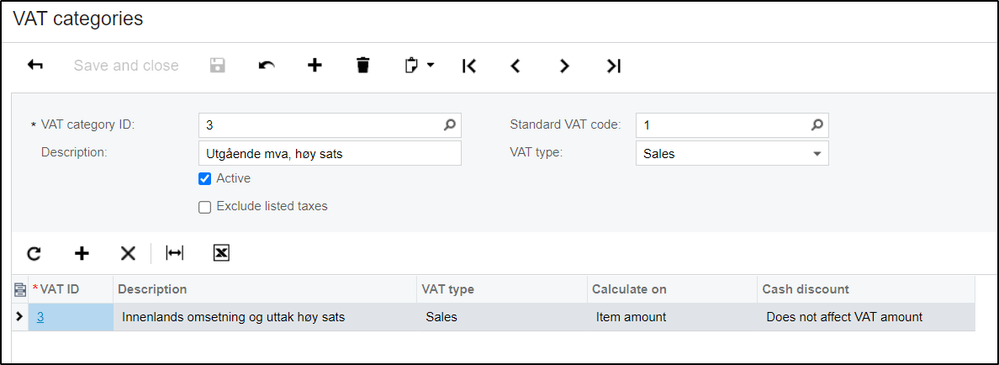Export grid to Excel
Image resolution: width=999 pixels, height=365 pixels.
[x=221, y=254]
